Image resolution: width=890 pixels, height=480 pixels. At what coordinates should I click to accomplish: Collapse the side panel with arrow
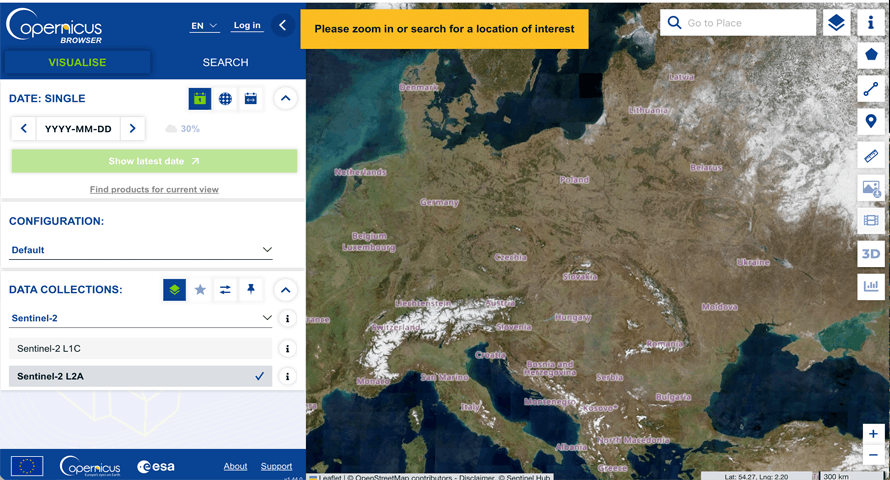point(283,25)
